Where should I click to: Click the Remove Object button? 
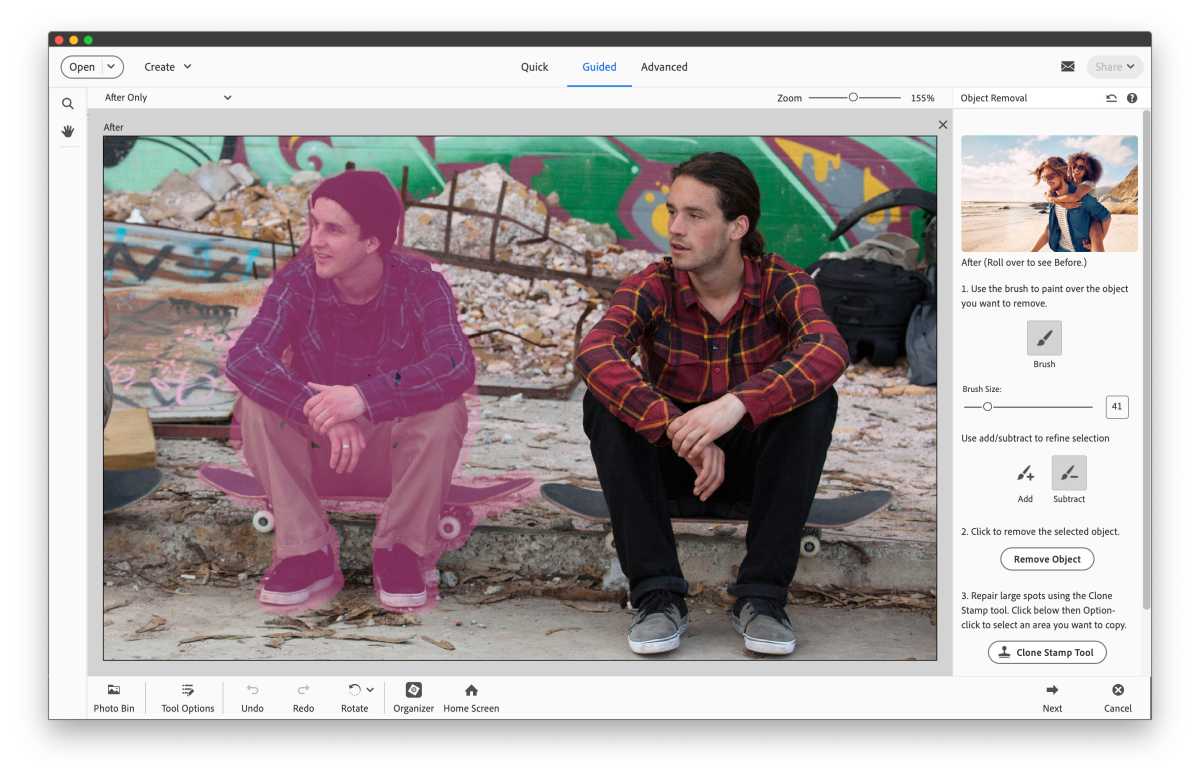click(1047, 559)
